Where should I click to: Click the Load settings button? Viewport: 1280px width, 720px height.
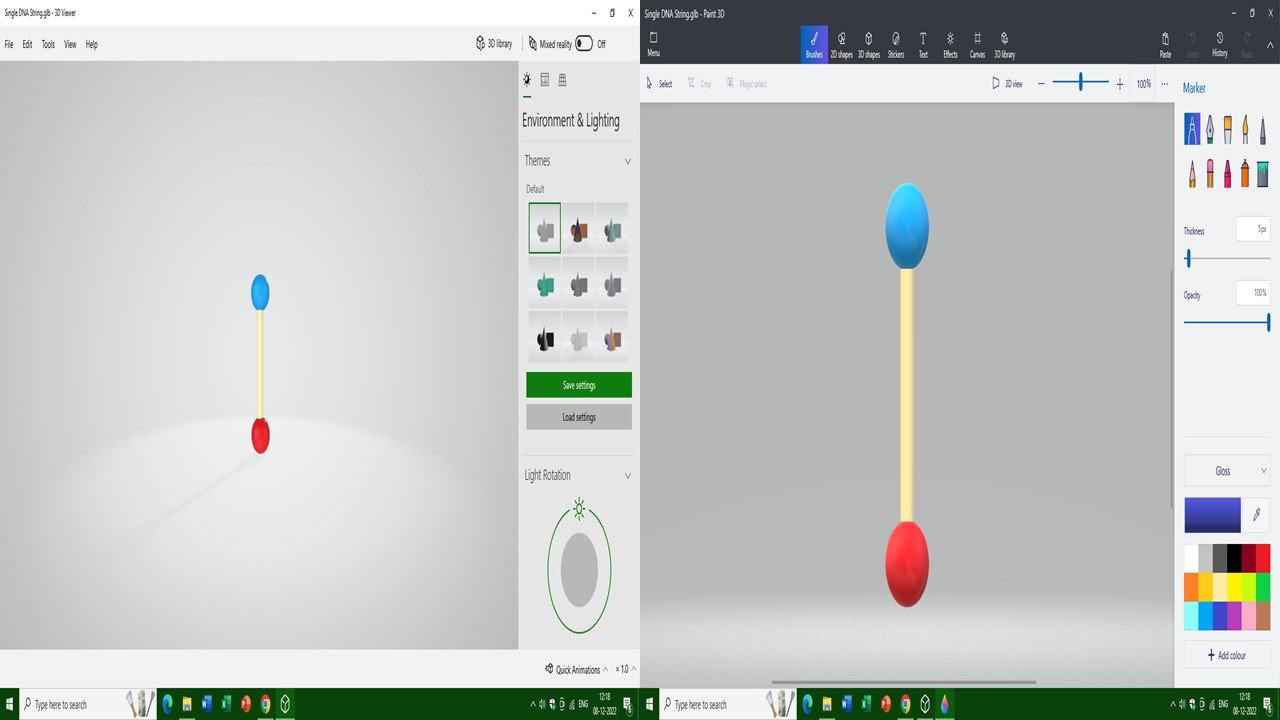tap(579, 417)
